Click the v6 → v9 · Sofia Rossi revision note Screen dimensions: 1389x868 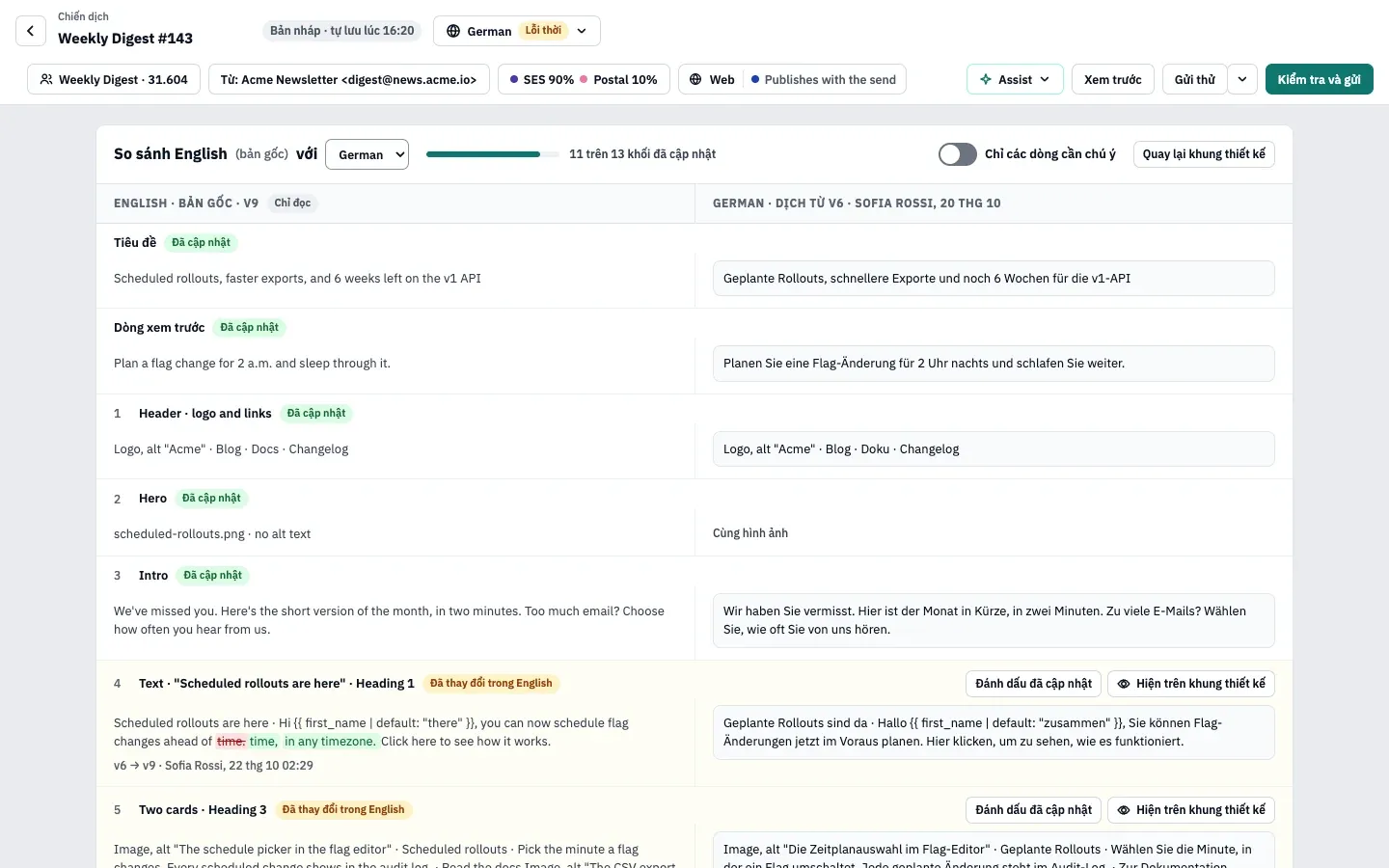click(213, 766)
